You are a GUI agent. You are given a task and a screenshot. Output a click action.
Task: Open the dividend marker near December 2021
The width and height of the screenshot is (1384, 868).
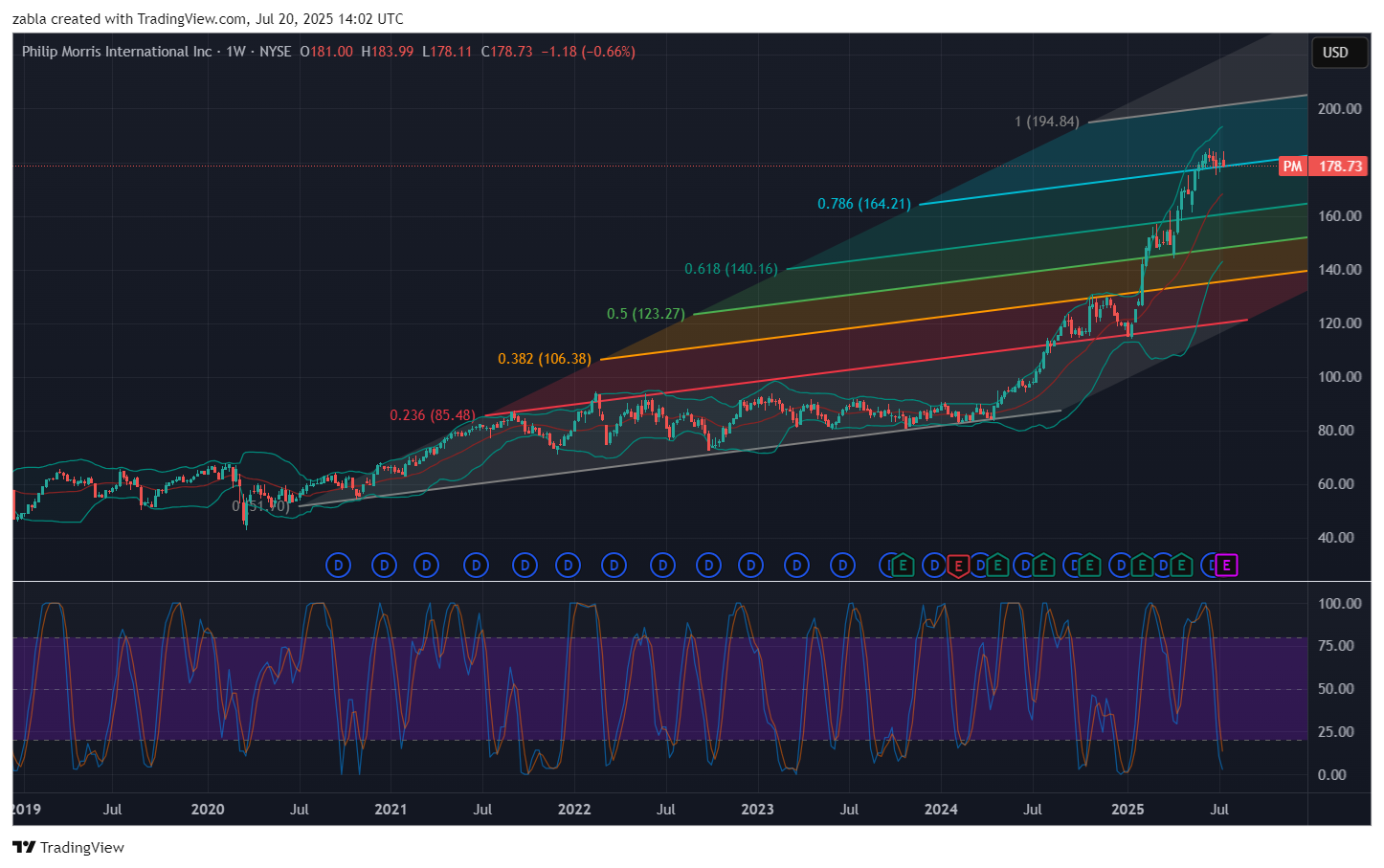coord(568,566)
